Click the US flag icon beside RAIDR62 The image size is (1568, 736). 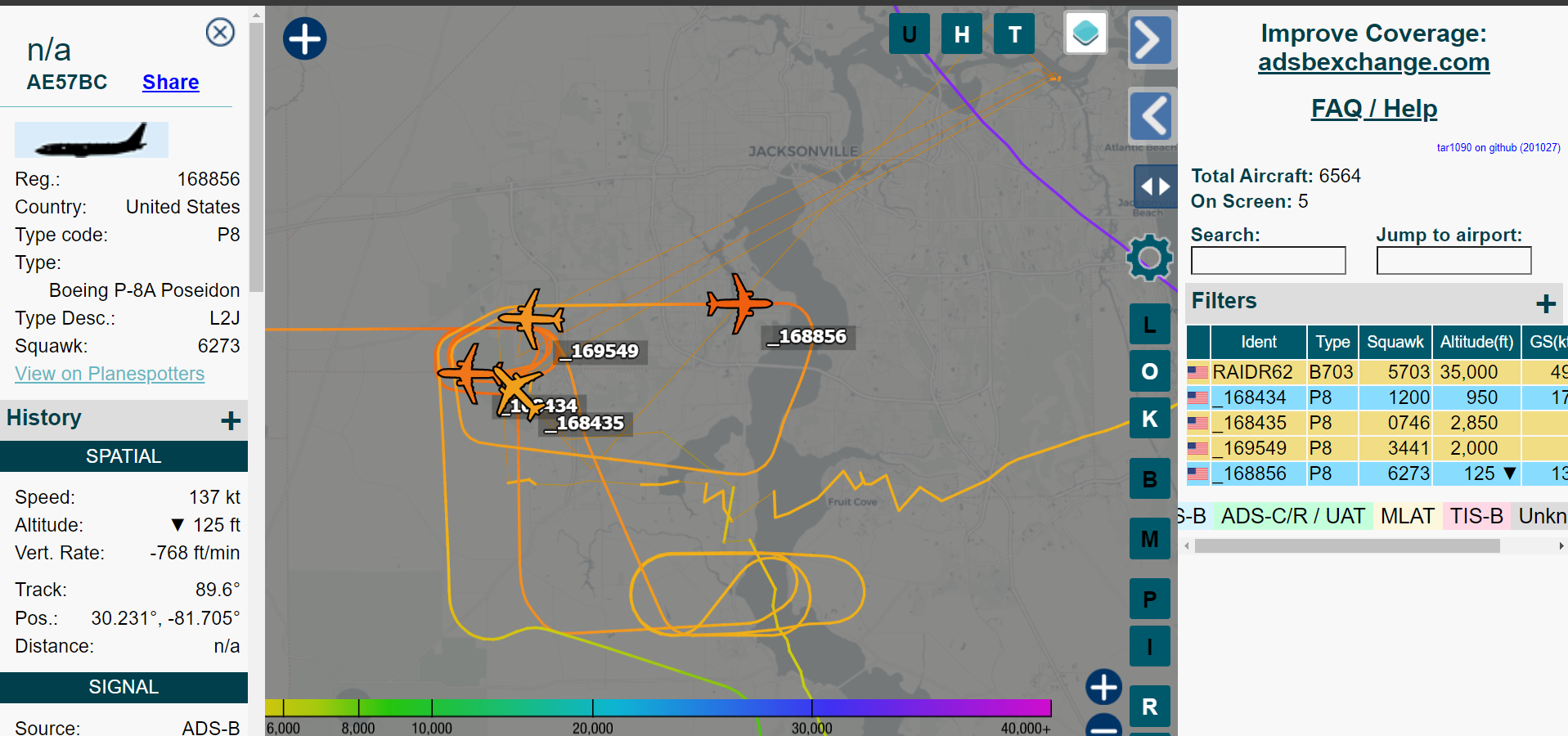[x=1197, y=372]
